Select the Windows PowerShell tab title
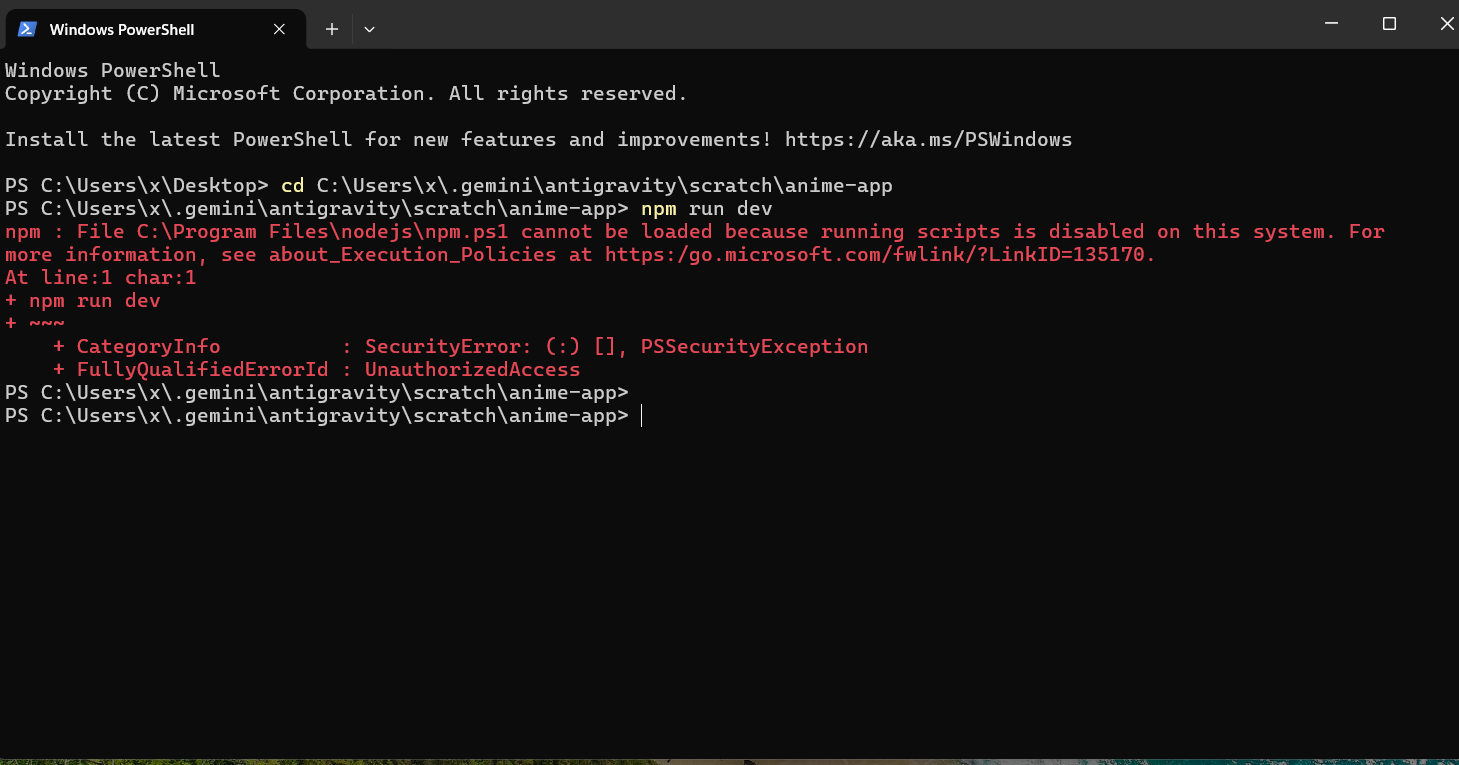This screenshot has height=765, width=1459. pyautogui.click(x=122, y=29)
